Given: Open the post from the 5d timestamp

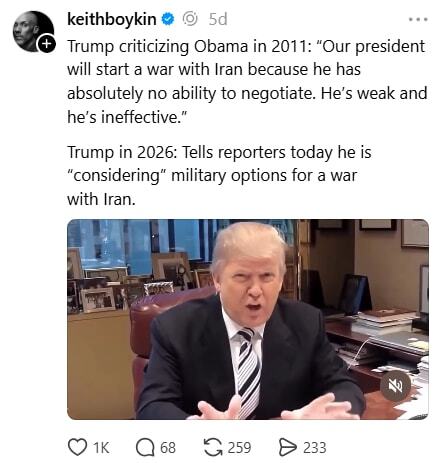Looking at the screenshot, I should (218, 19).
